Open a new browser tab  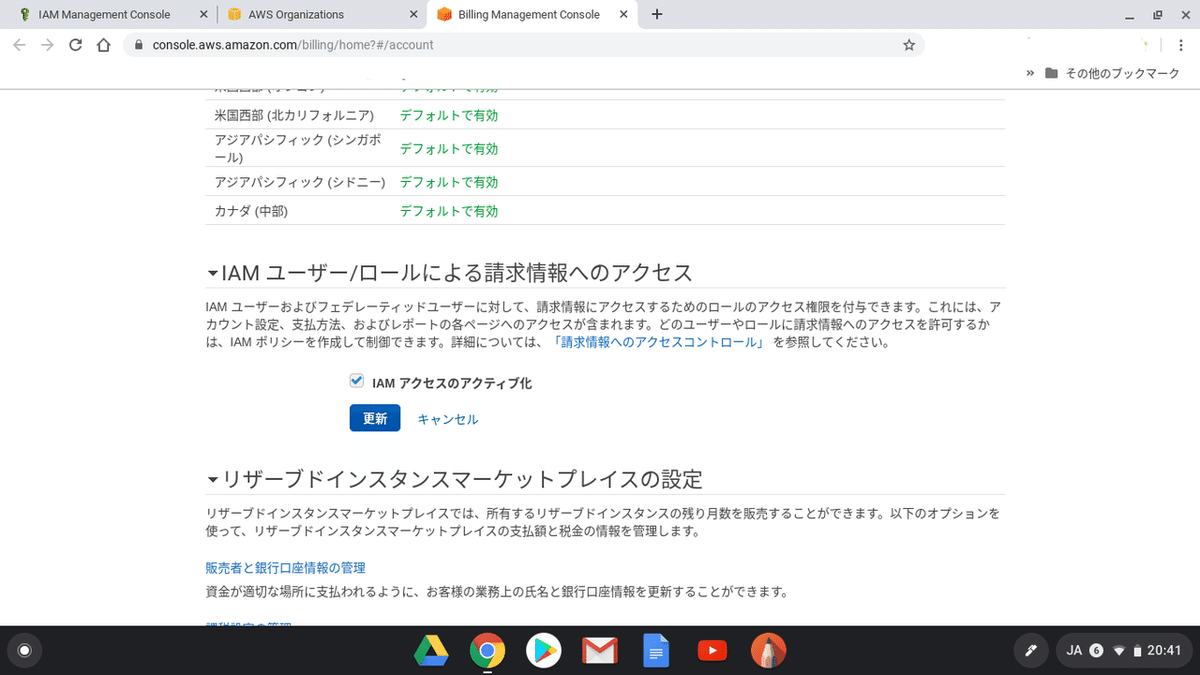tap(657, 14)
